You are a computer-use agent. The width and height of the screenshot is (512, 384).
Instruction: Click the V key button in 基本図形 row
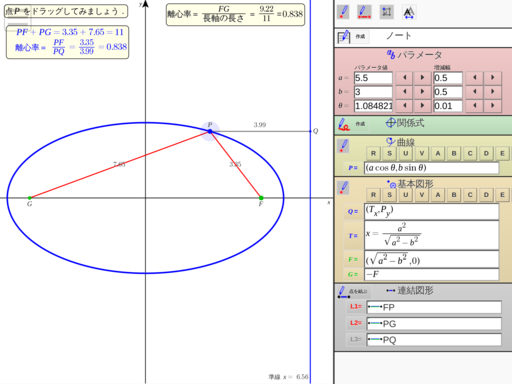pyautogui.click(x=422, y=195)
